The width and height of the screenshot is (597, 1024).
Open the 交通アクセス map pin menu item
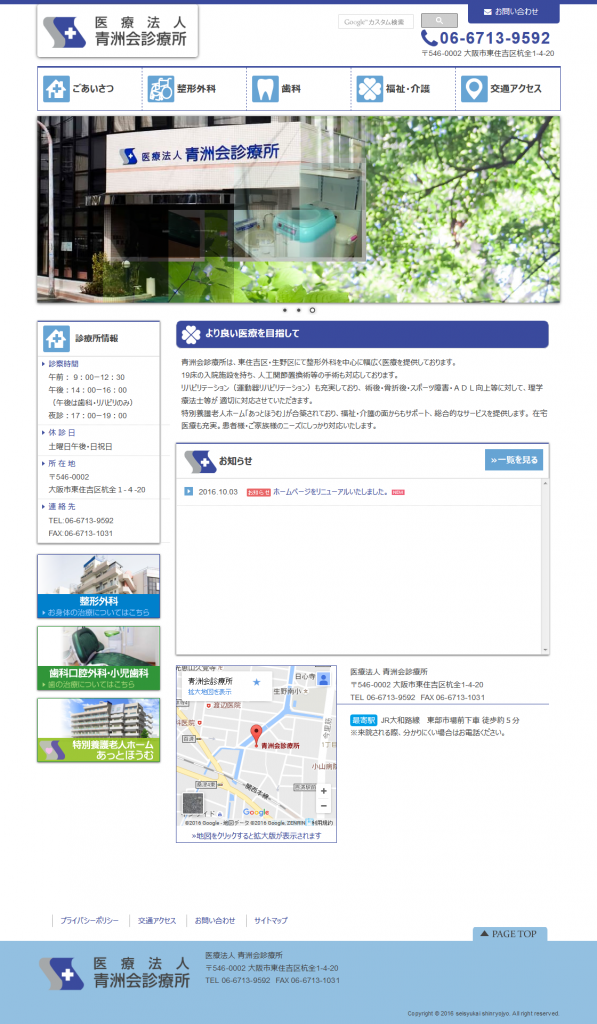point(508,89)
